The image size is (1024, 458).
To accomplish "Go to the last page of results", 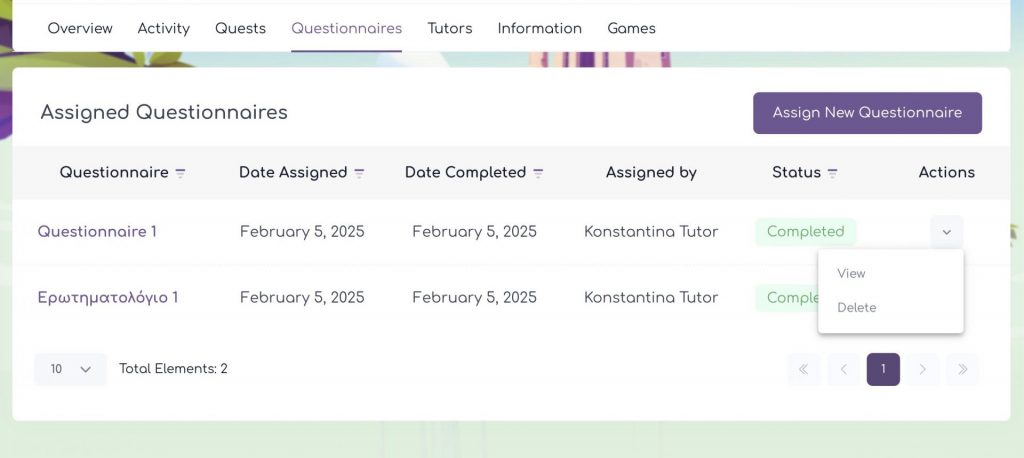I will [962, 369].
